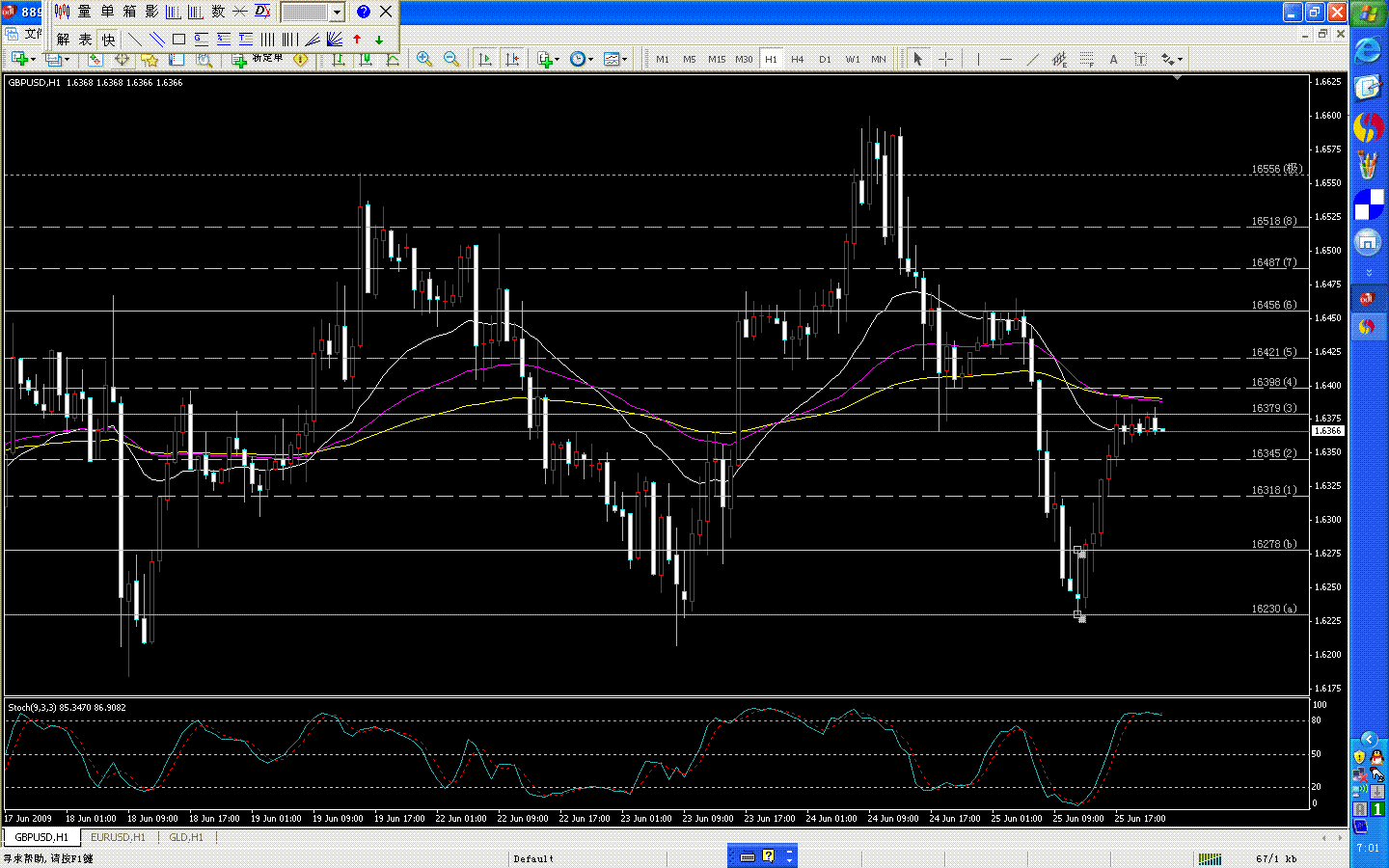This screenshot has width=1389, height=868.
Task: Draw a horizontal line on chart
Action: click(x=1005, y=59)
